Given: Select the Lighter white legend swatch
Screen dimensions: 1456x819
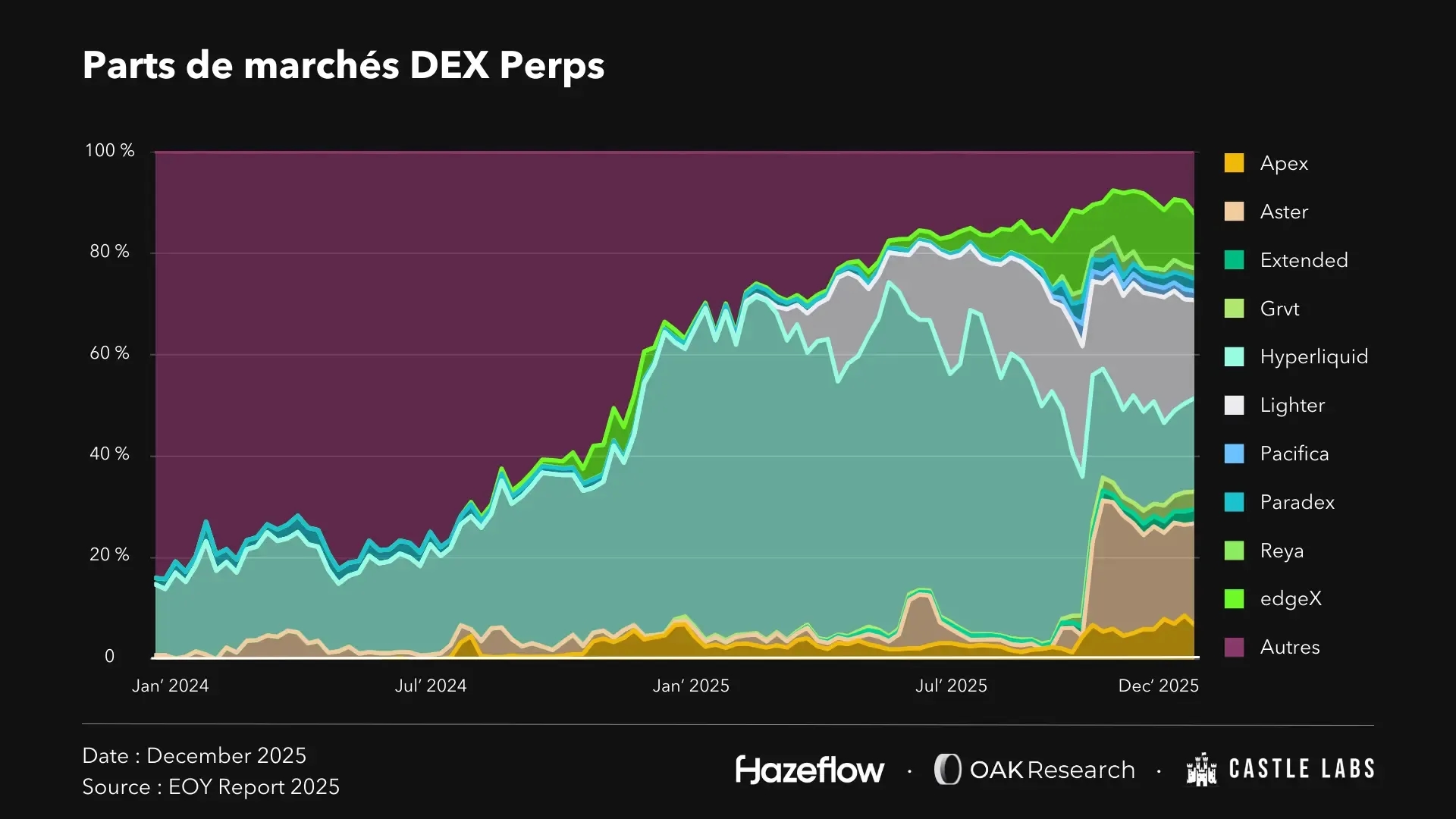Looking at the screenshot, I should tap(1234, 405).
